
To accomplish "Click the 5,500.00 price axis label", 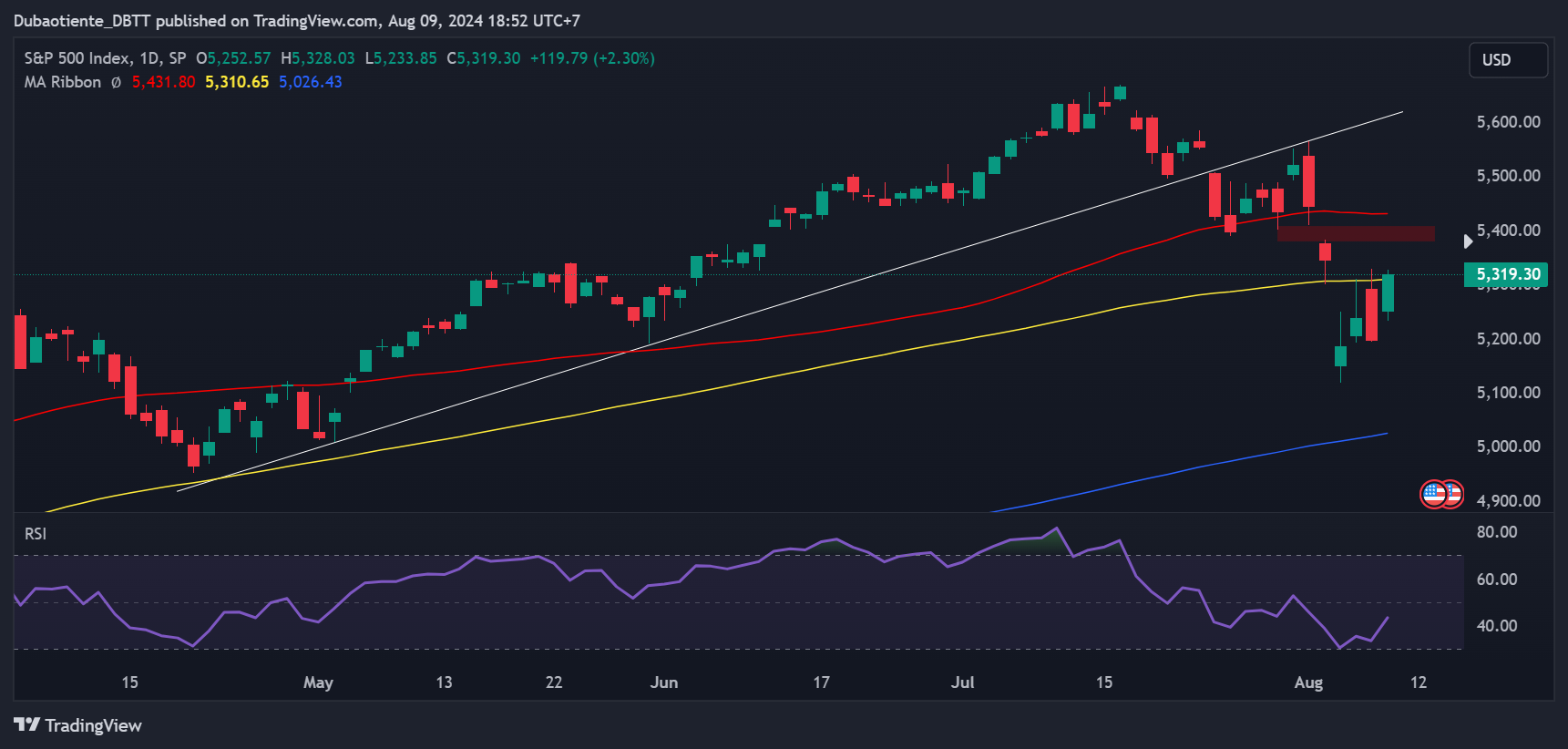I will coord(1509,176).
